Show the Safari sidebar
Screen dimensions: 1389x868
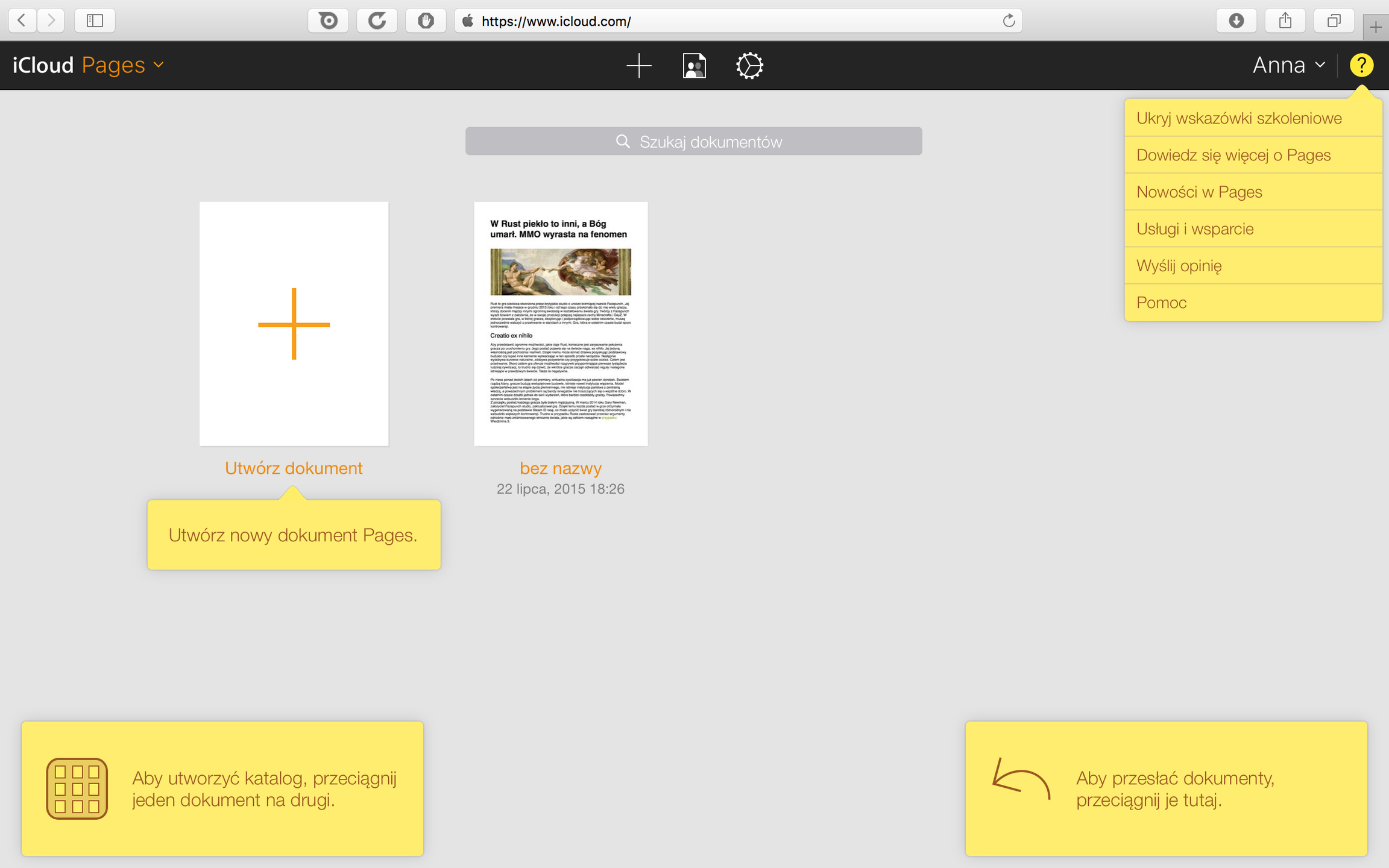[95, 20]
